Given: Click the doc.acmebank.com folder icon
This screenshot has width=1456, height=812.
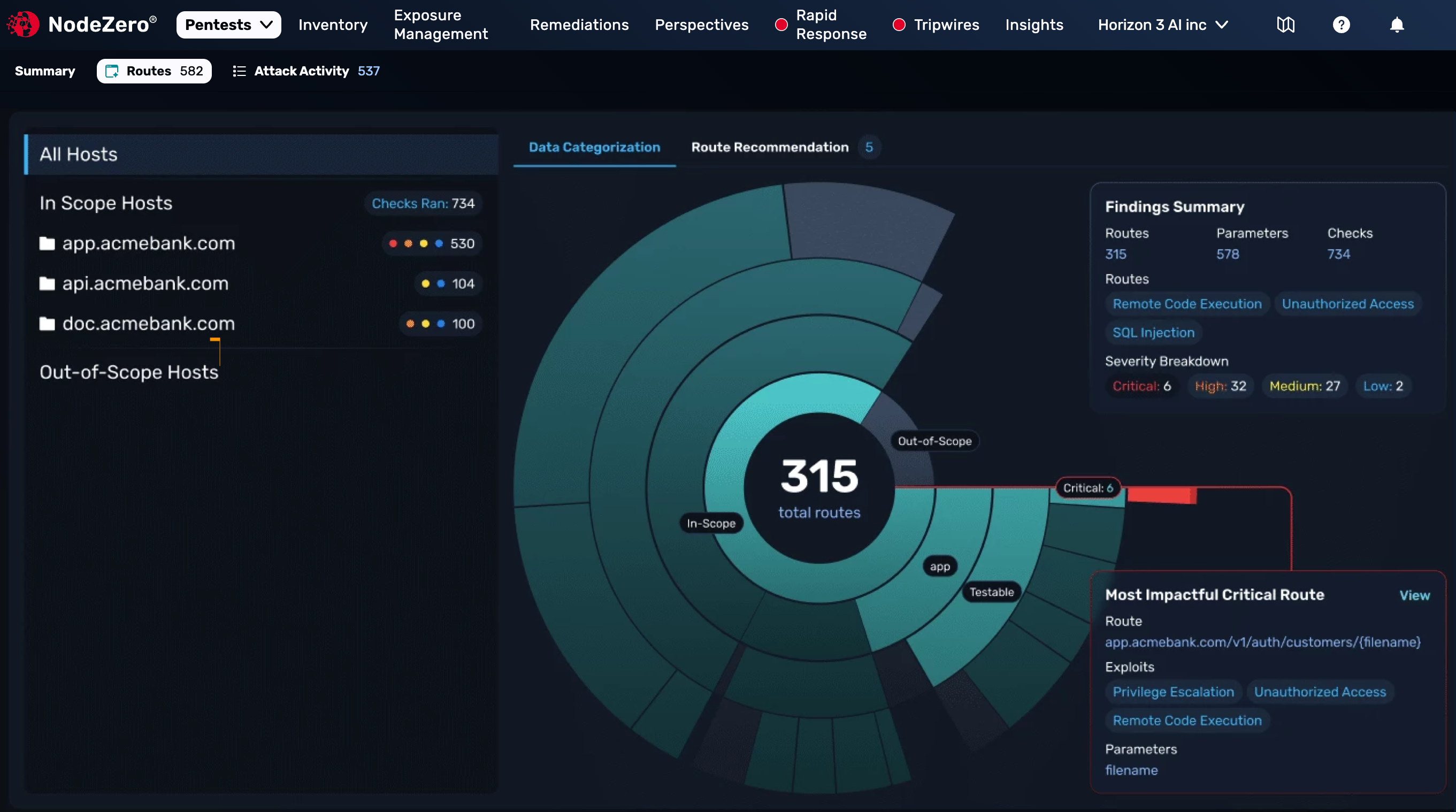Looking at the screenshot, I should click(x=47, y=323).
